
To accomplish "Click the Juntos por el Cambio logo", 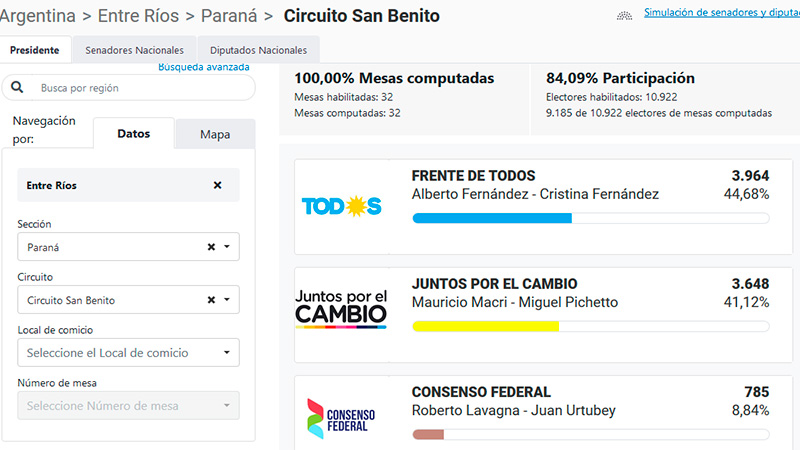I will click(x=341, y=310).
